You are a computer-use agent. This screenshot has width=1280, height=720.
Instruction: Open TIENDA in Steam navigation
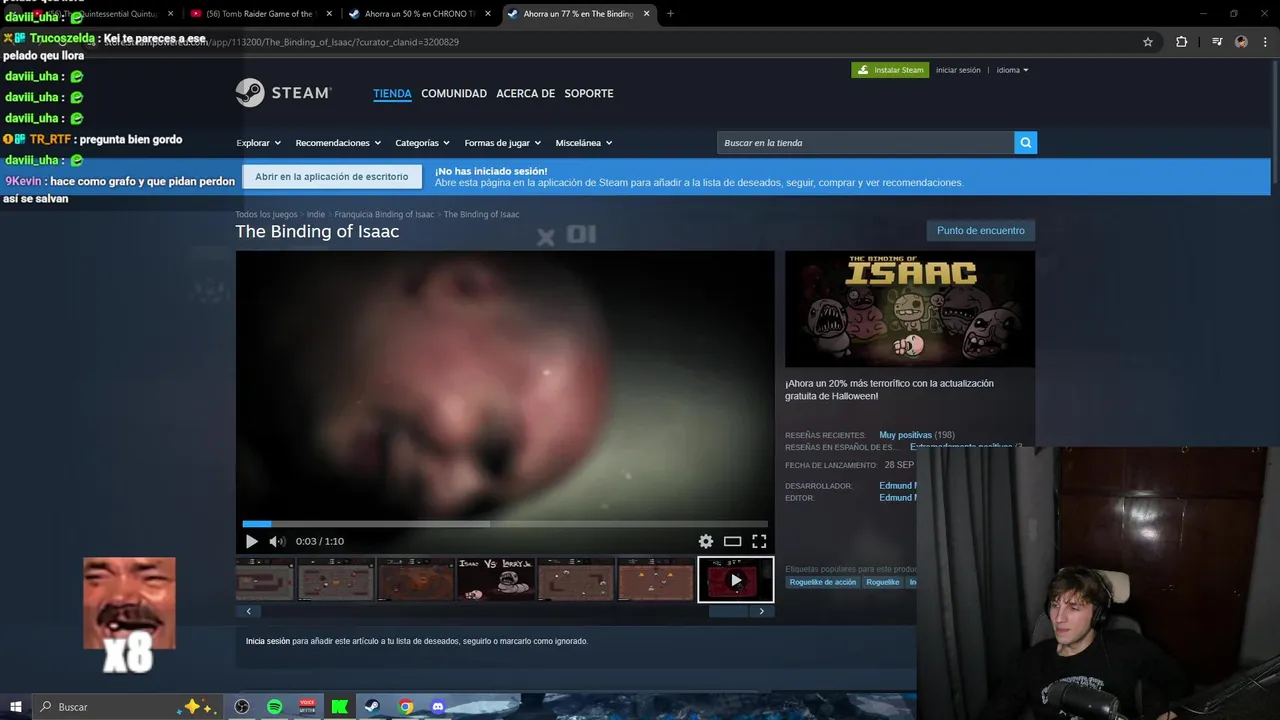tap(392, 93)
